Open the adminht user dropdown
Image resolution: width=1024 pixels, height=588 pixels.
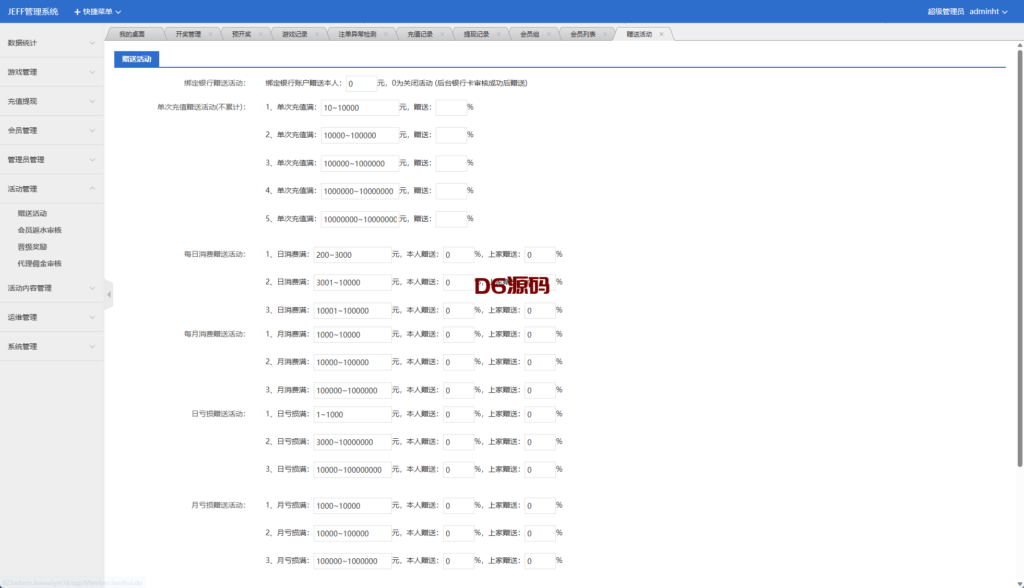pos(995,11)
